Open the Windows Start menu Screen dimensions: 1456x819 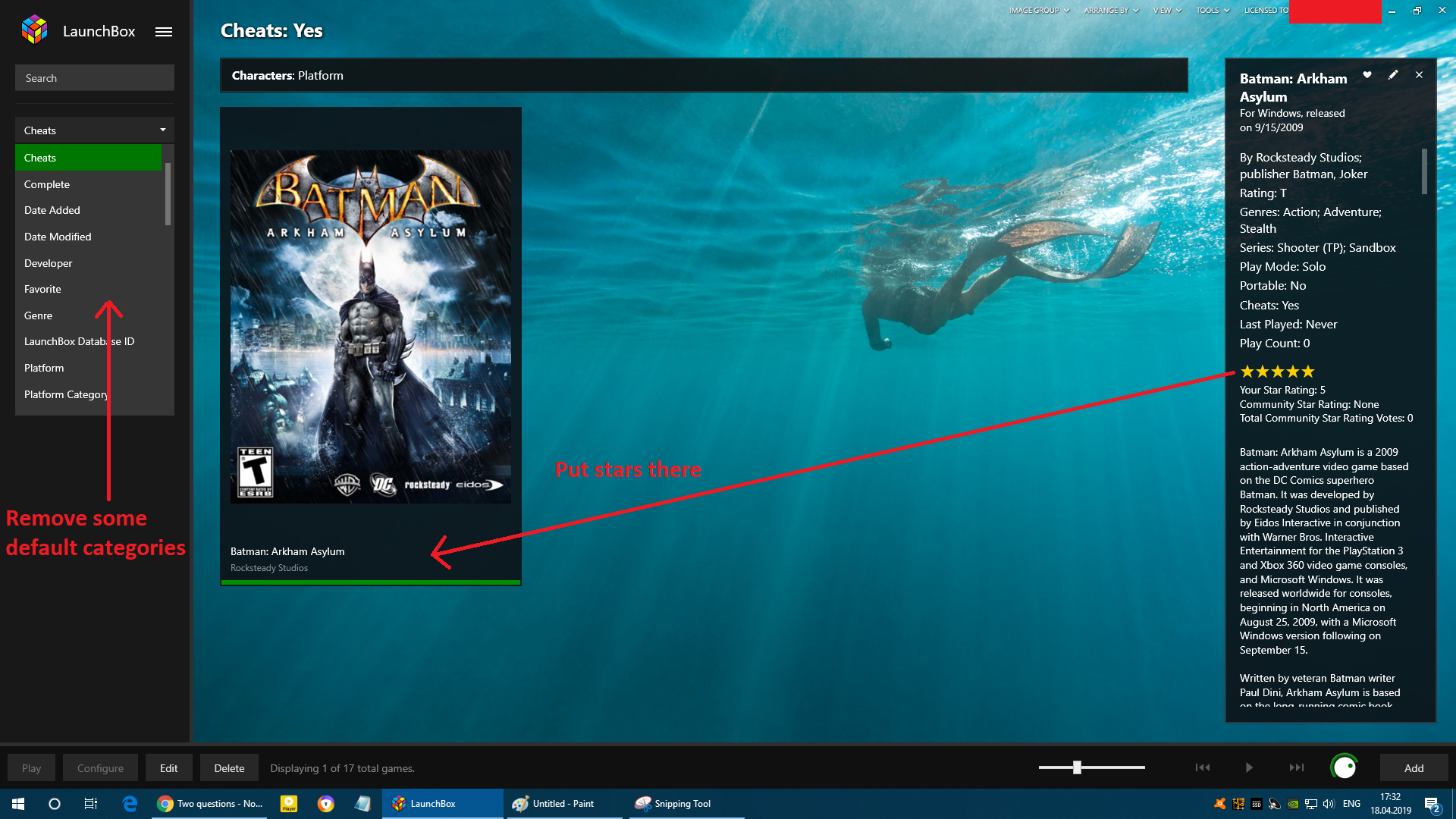pyautogui.click(x=18, y=804)
